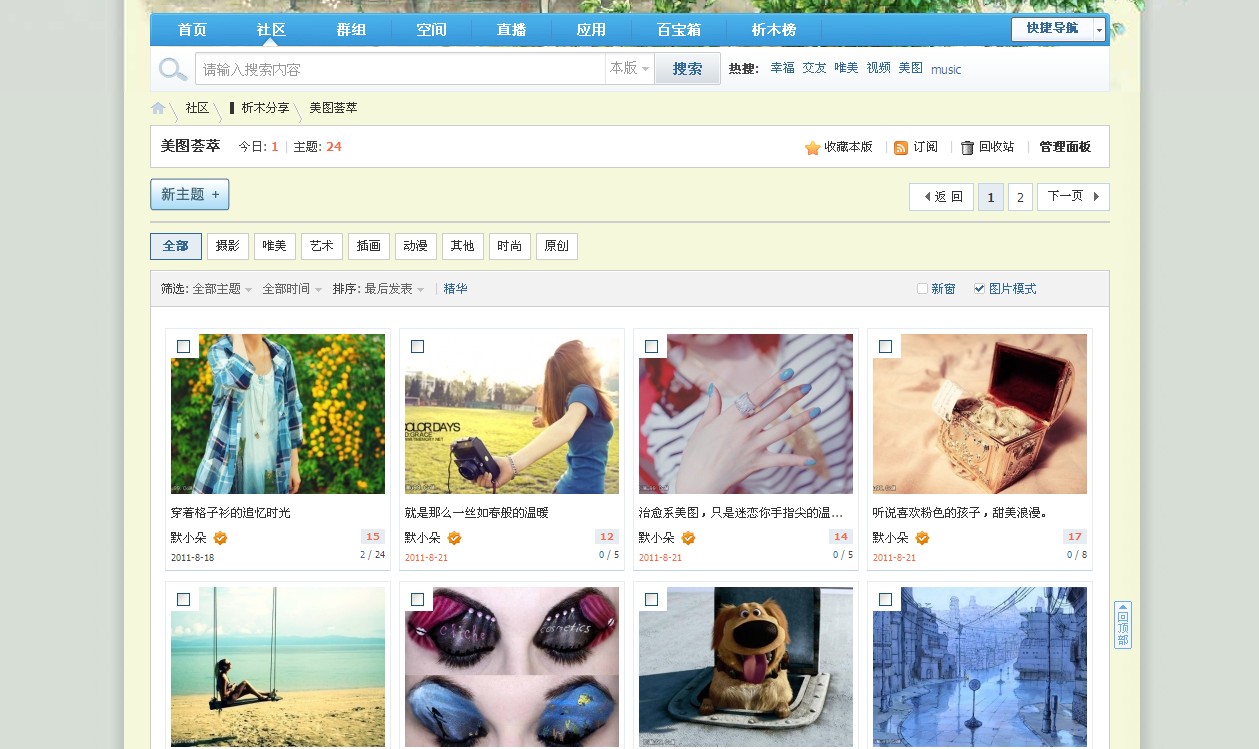Click the hot search term music
Image resolution: width=1259 pixels, height=749 pixels.
coord(946,69)
